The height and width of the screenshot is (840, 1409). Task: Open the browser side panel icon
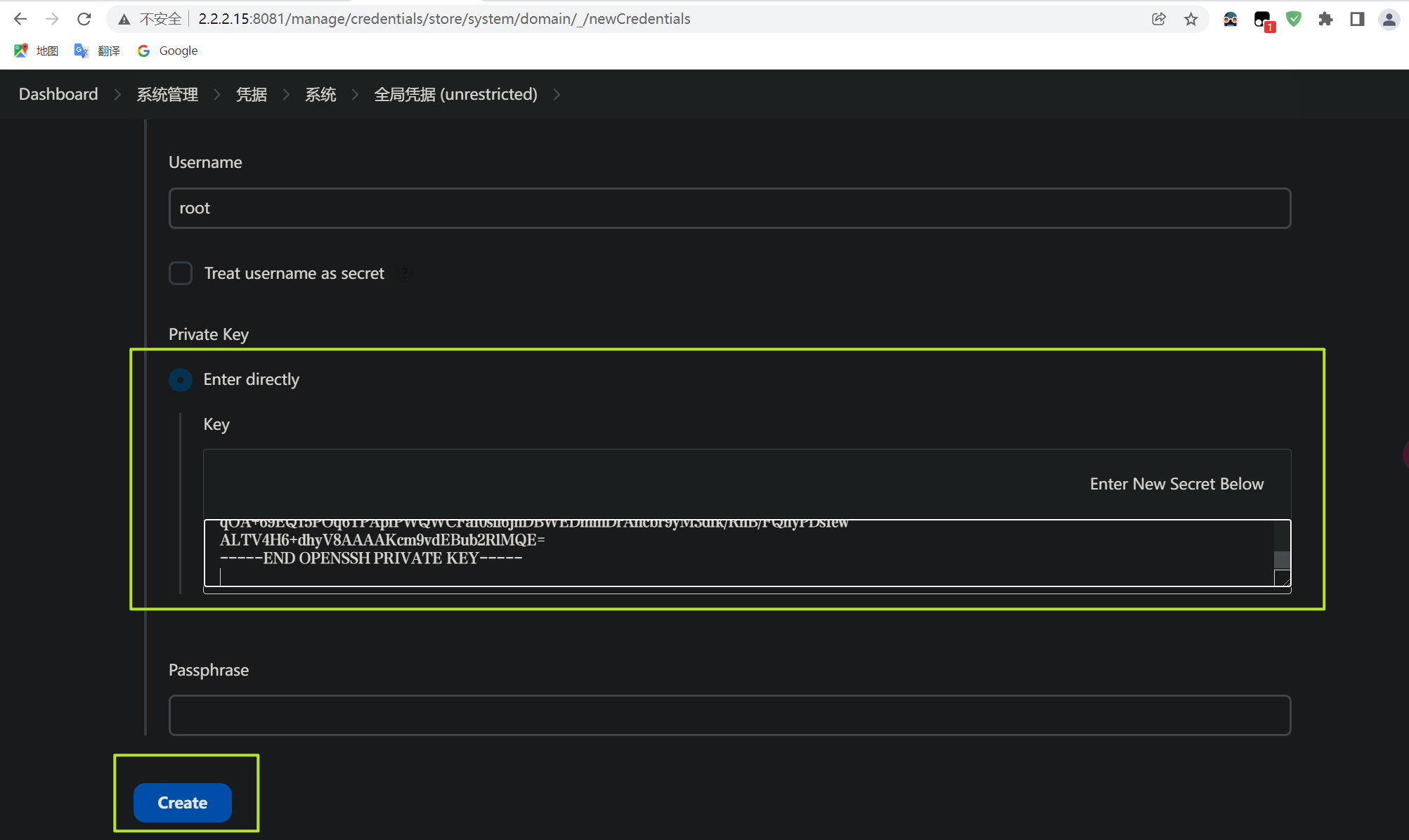[1357, 19]
